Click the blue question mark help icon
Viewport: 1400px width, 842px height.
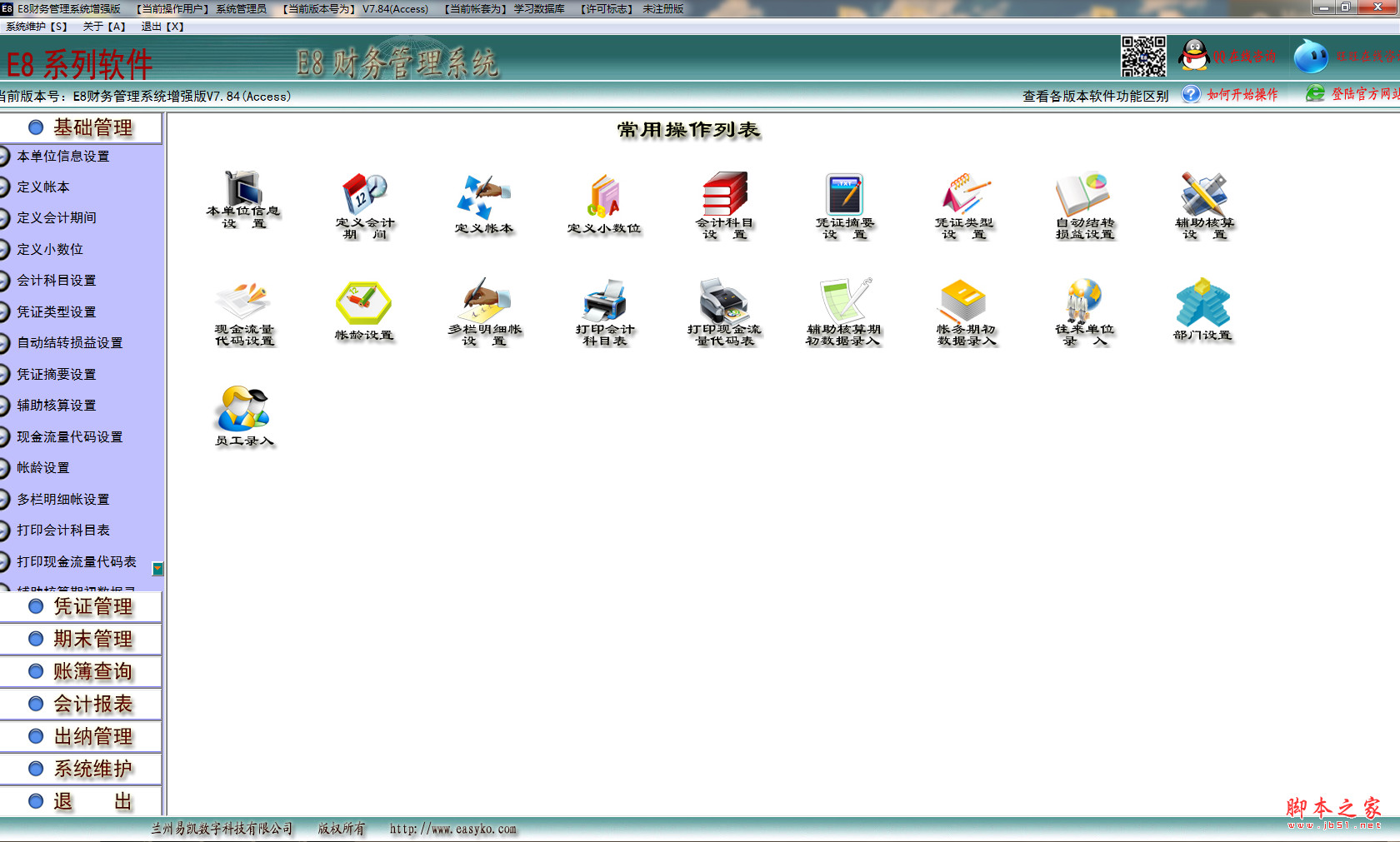click(1192, 94)
